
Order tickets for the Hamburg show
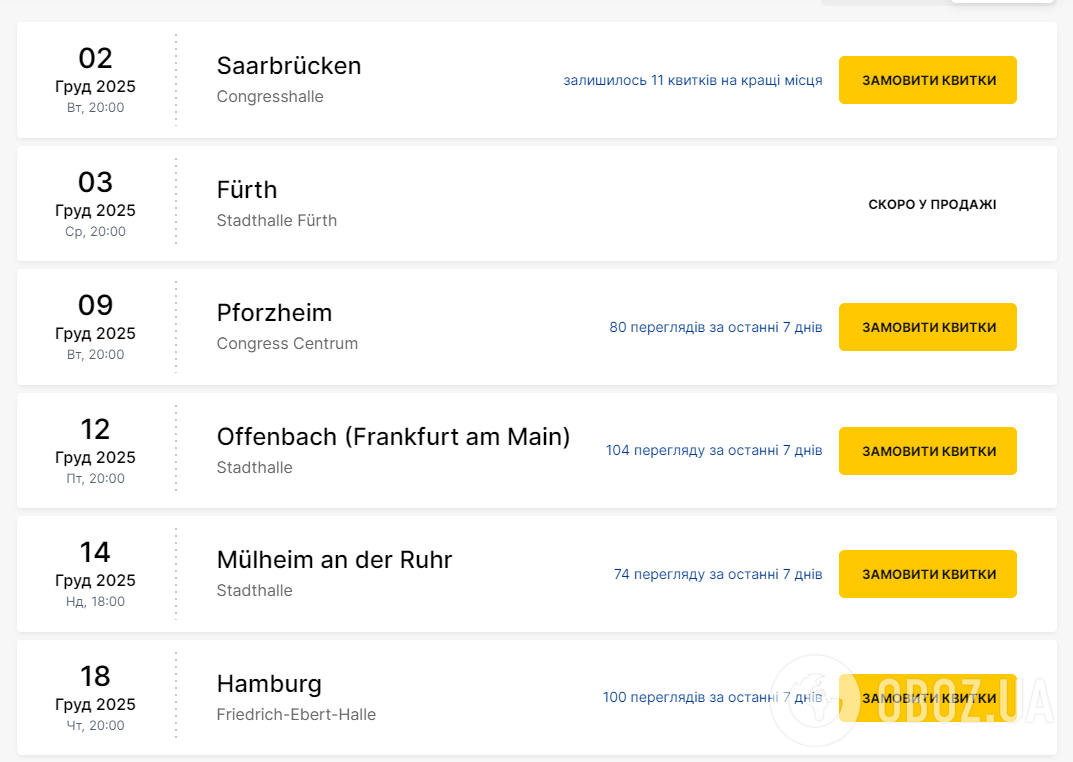coord(927,697)
